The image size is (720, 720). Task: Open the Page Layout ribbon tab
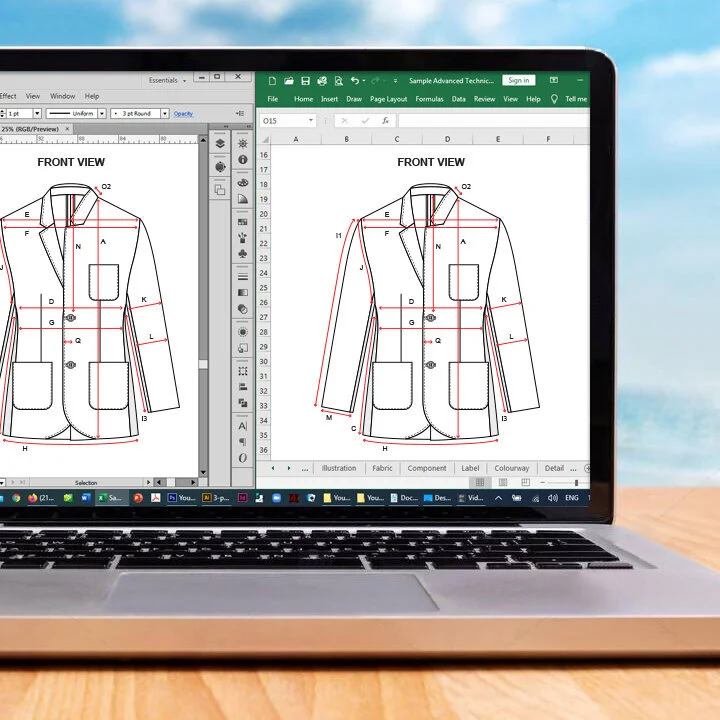pyautogui.click(x=388, y=99)
